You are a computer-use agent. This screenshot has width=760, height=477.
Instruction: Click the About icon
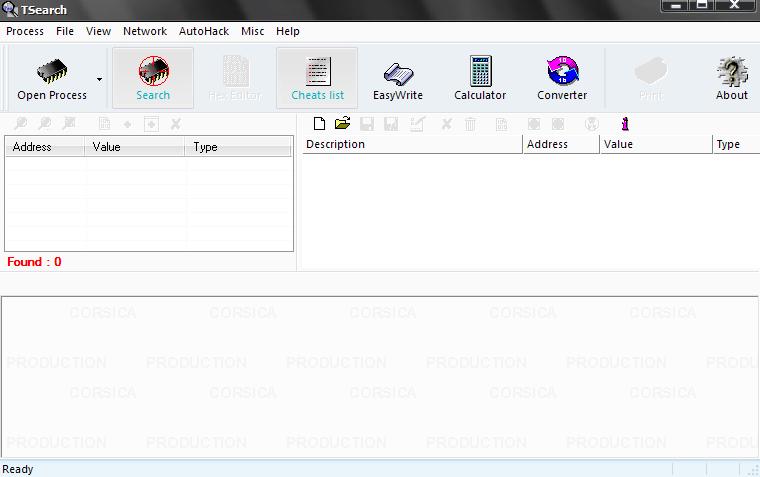(x=731, y=79)
